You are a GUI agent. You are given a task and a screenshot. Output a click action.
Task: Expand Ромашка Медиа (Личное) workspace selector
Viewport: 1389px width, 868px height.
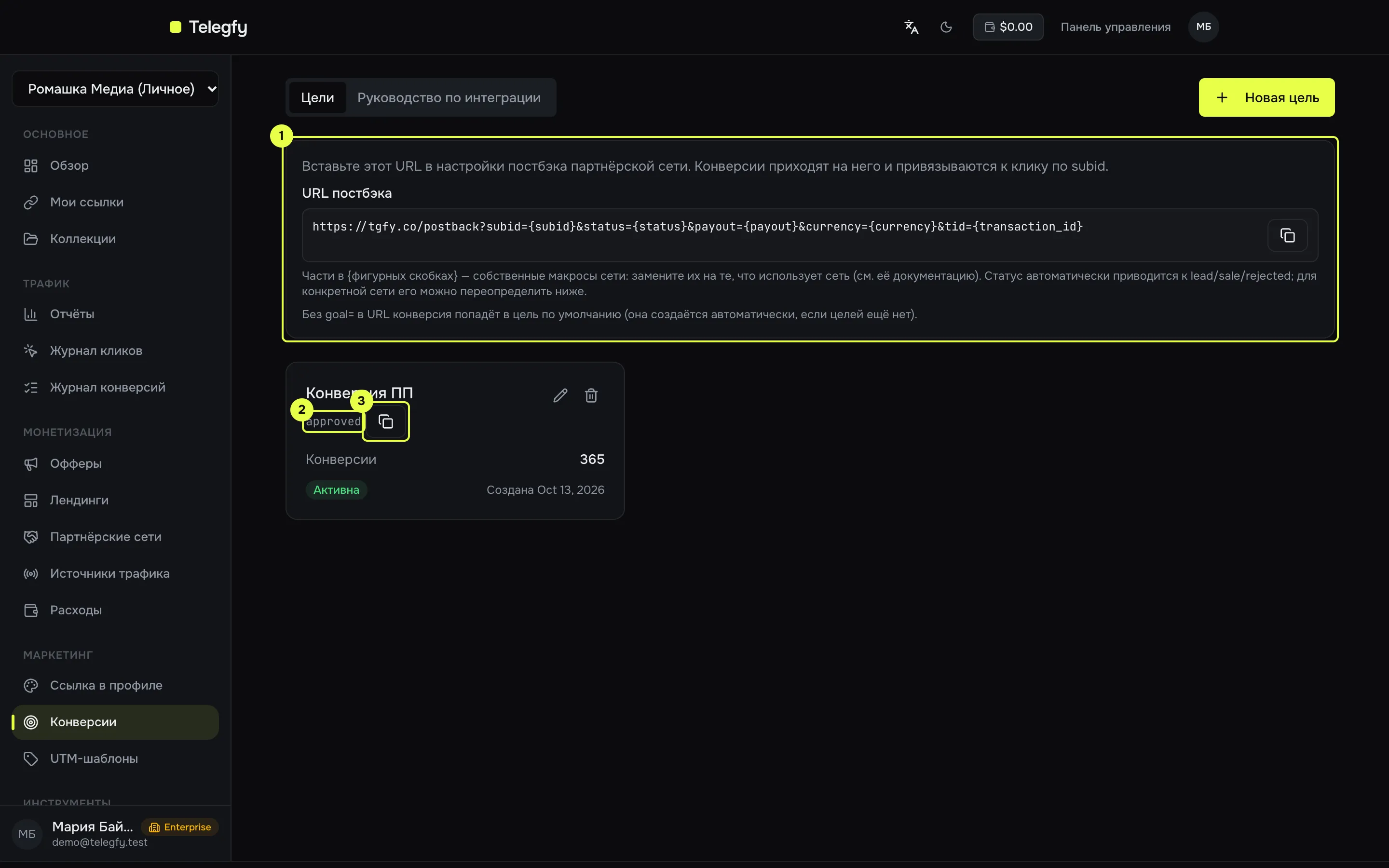(x=115, y=89)
